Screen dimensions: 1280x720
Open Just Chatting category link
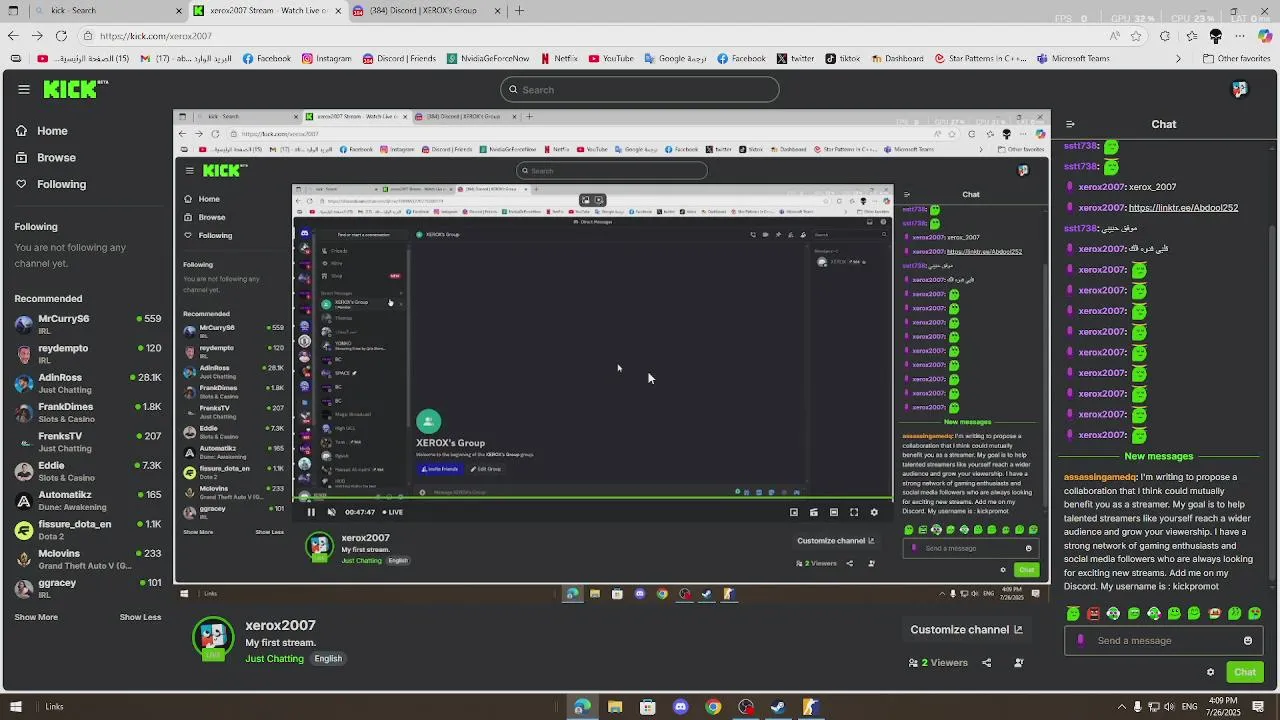pyautogui.click(x=274, y=659)
